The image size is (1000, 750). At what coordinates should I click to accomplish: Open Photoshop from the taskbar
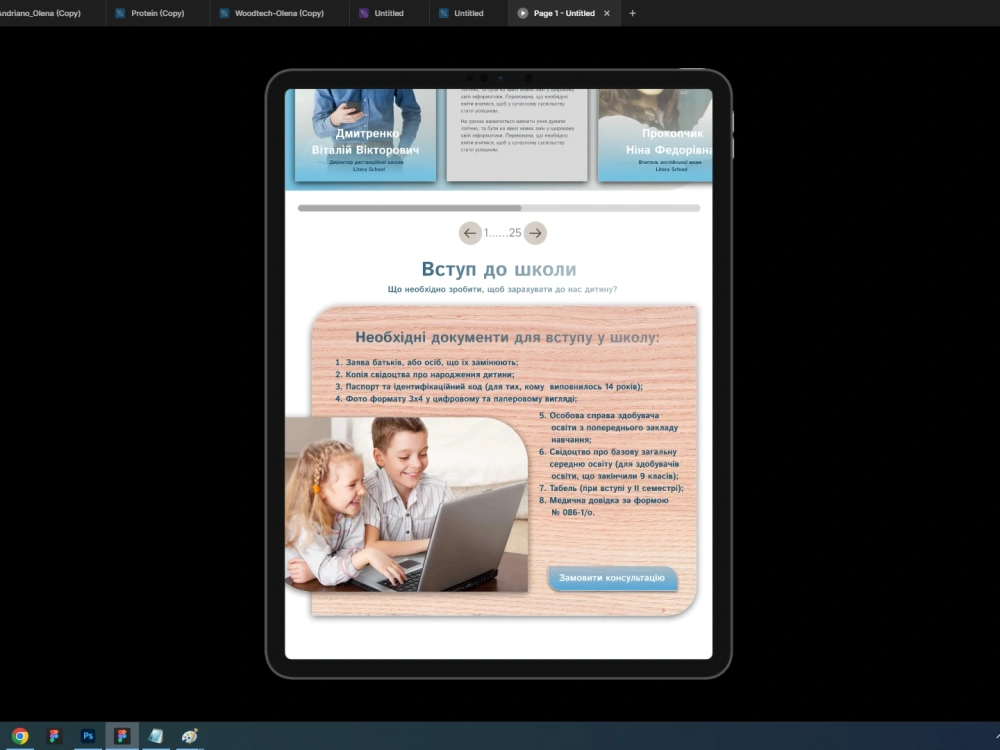(88, 736)
